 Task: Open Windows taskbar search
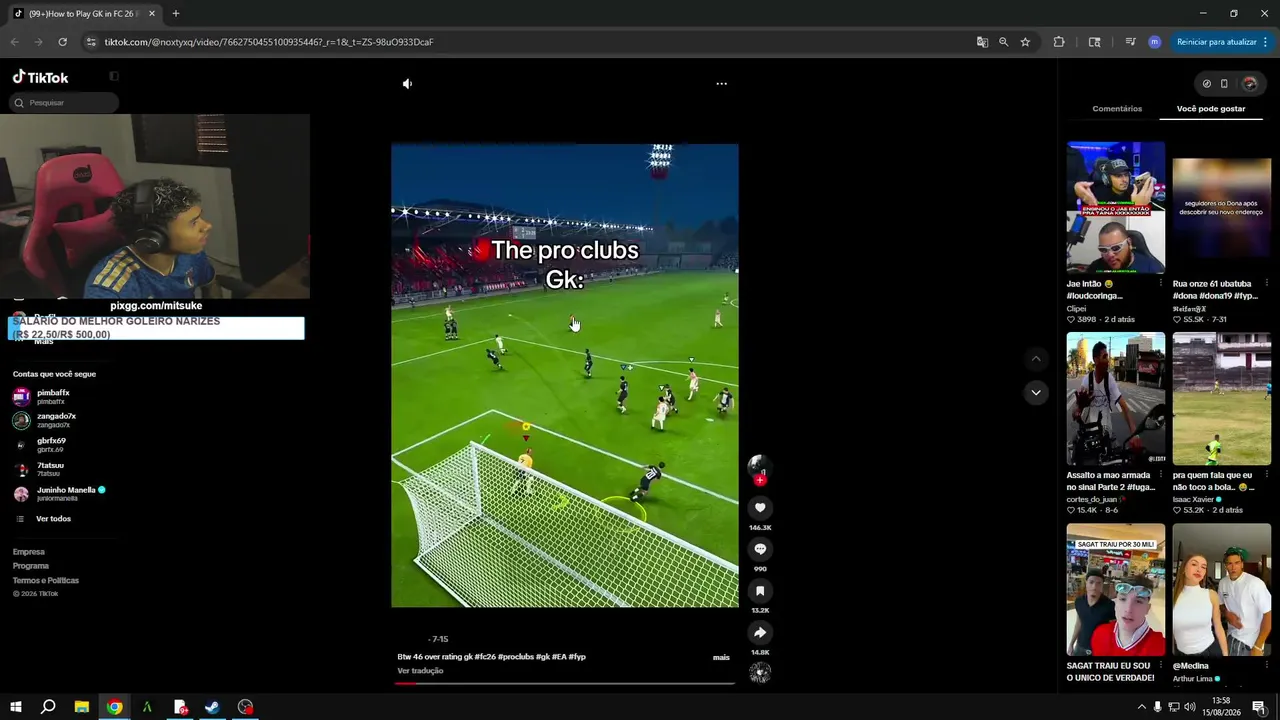[48, 707]
